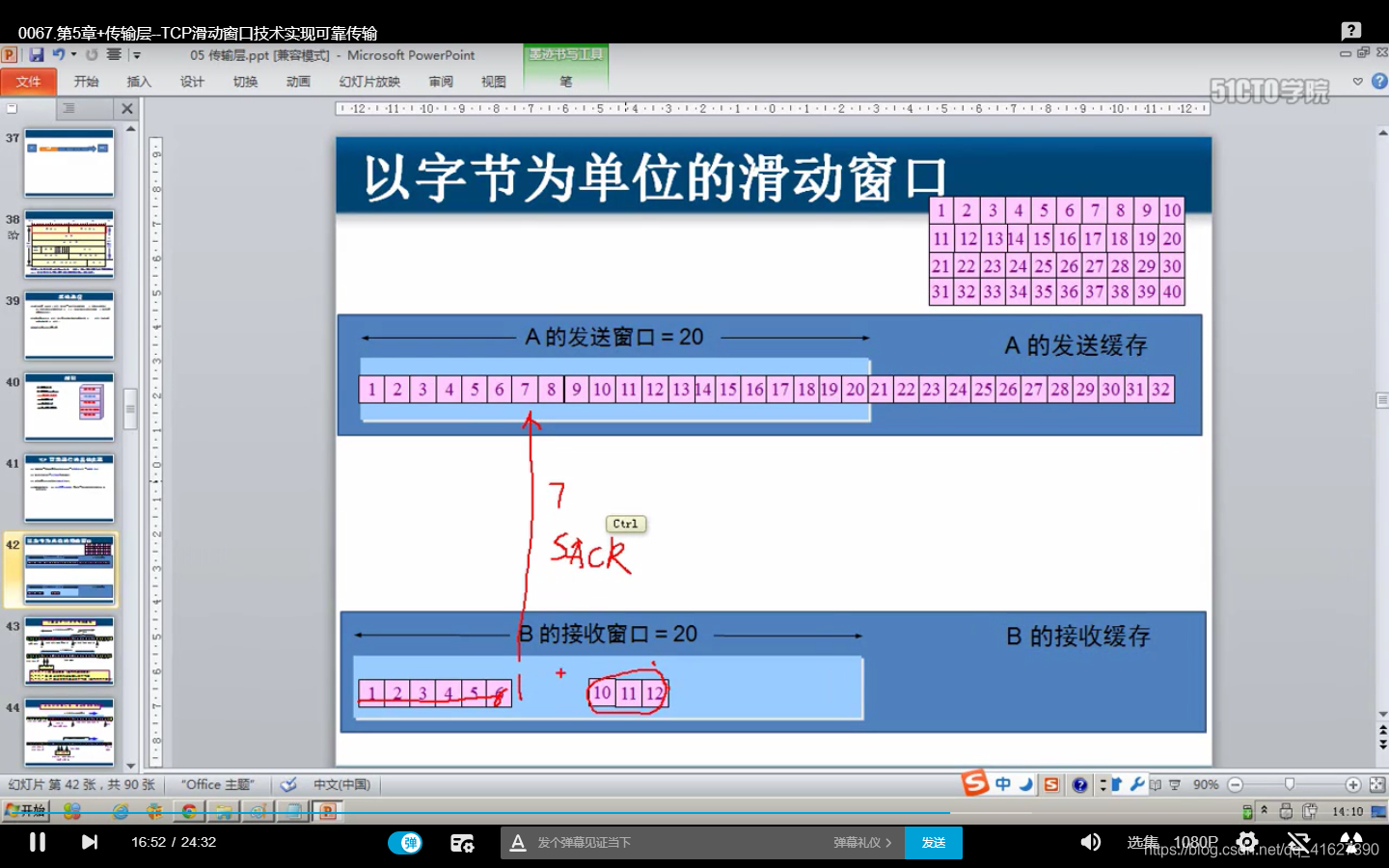Image resolution: width=1389 pixels, height=868 pixels.
Task: Go to next slide via scrollbar button
Action: (1383, 745)
